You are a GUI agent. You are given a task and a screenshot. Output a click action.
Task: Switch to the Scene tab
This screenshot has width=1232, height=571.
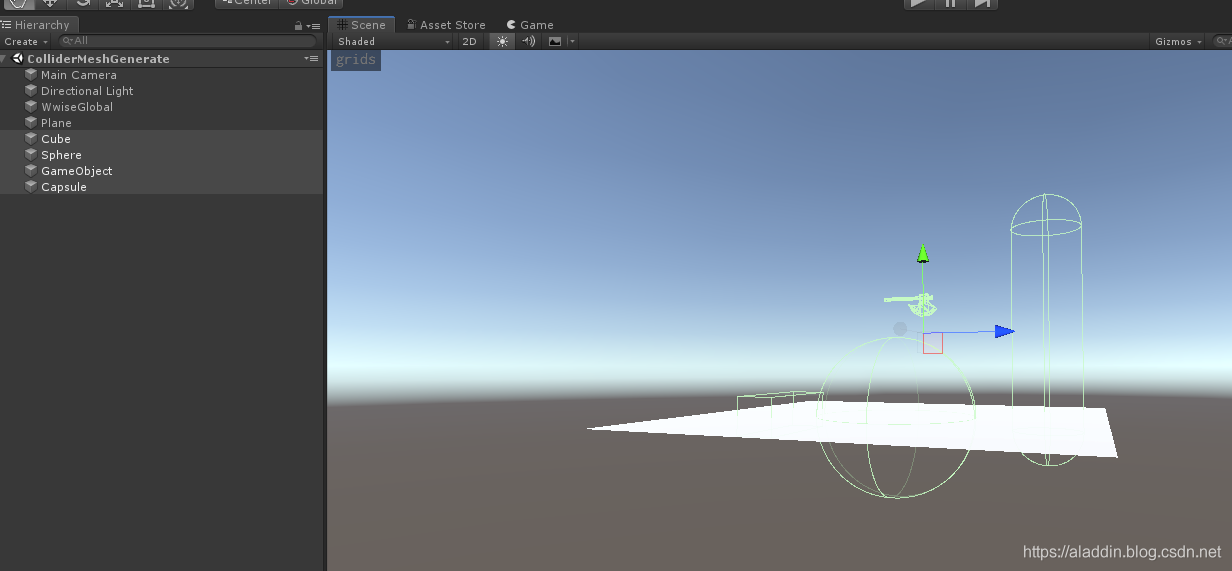361,25
